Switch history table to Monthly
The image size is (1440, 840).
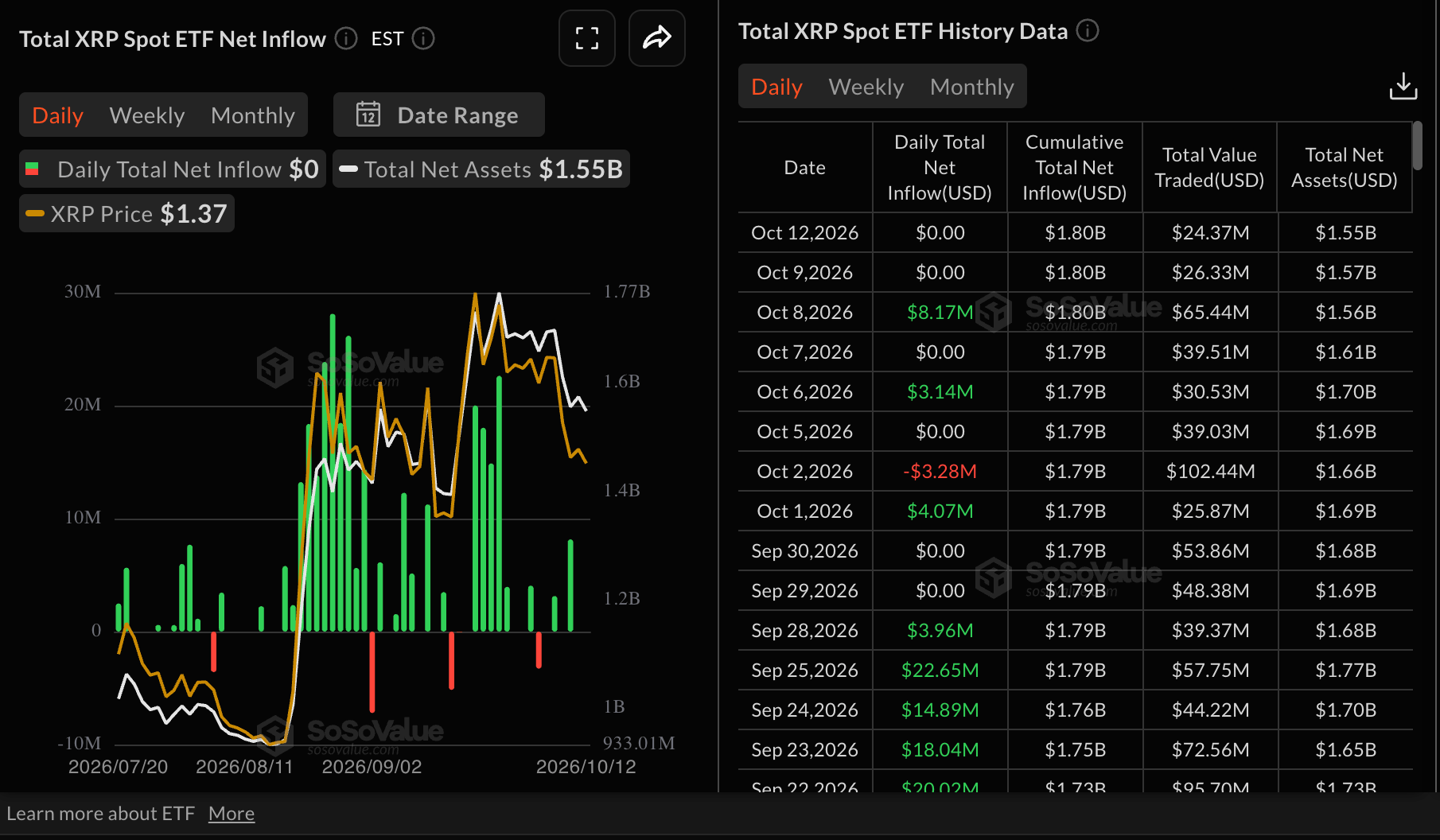tap(972, 87)
